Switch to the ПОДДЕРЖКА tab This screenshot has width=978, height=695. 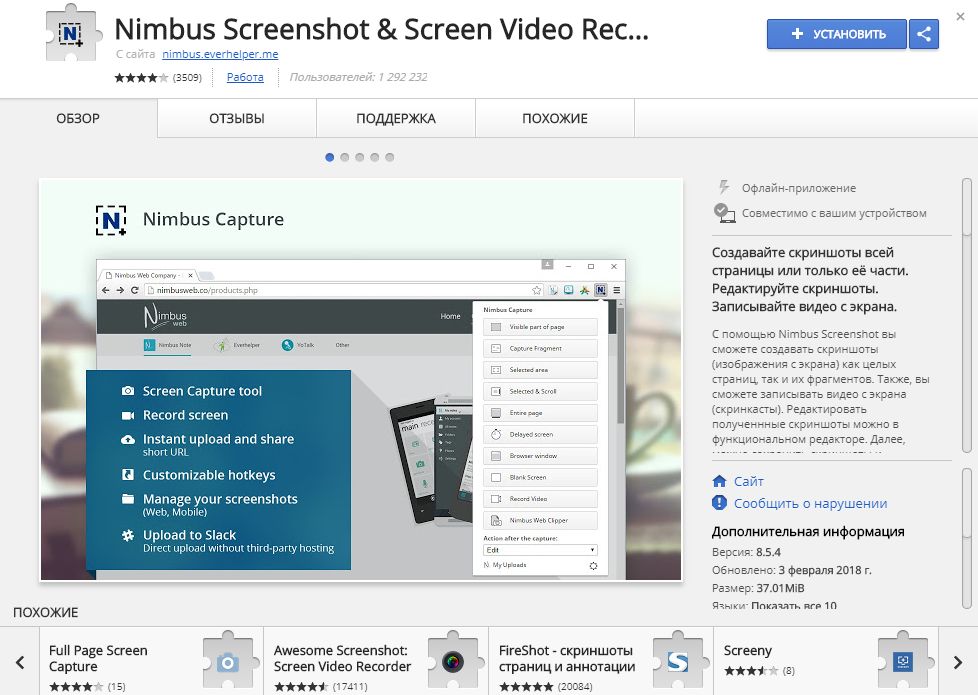[396, 118]
